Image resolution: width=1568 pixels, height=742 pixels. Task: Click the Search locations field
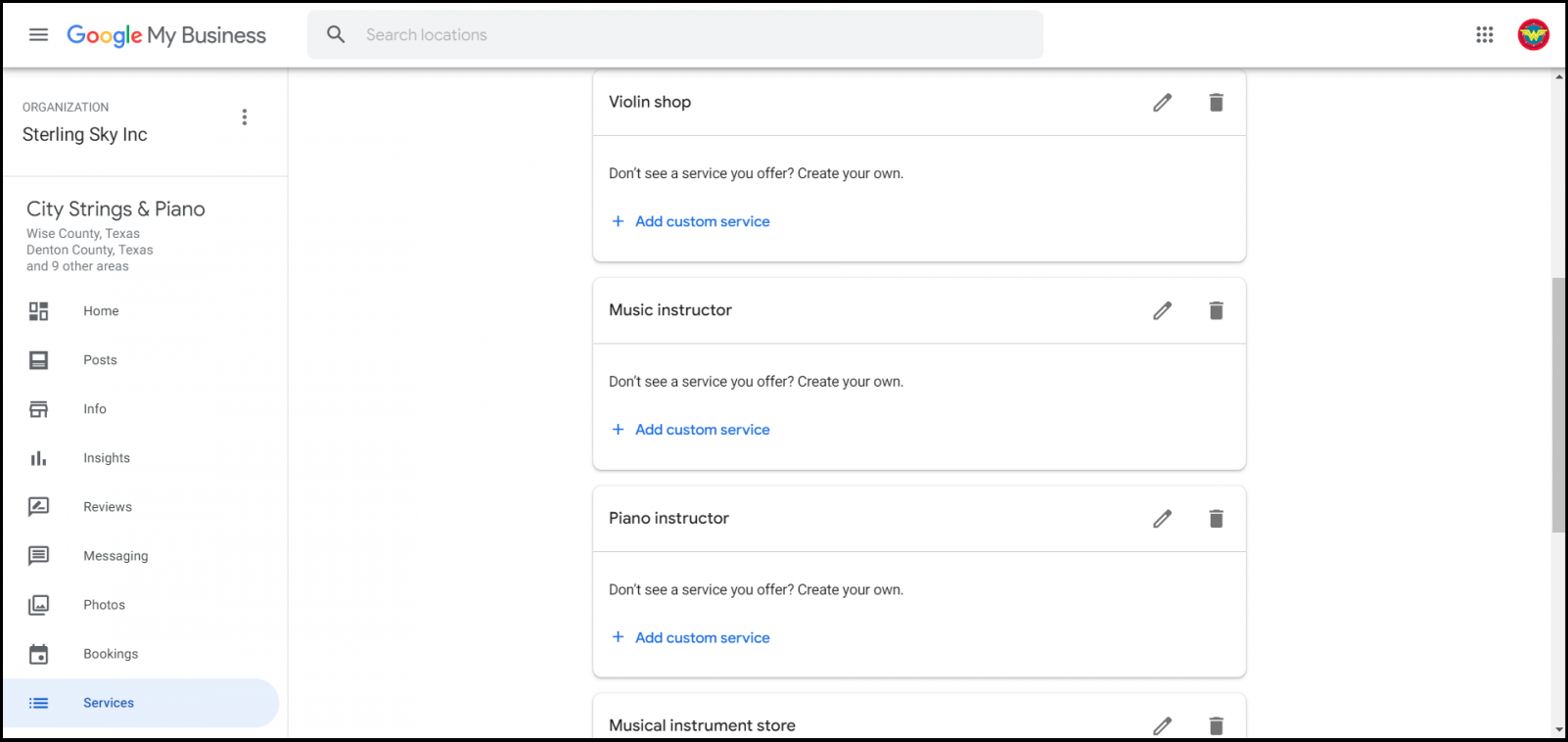pos(675,35)
